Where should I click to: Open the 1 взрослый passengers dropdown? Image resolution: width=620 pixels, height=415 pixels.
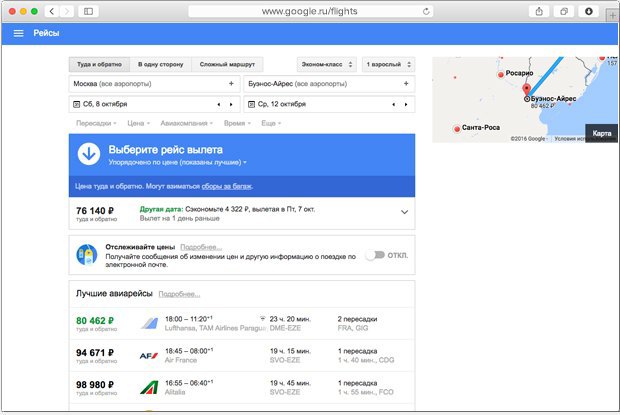pos(388,64)
